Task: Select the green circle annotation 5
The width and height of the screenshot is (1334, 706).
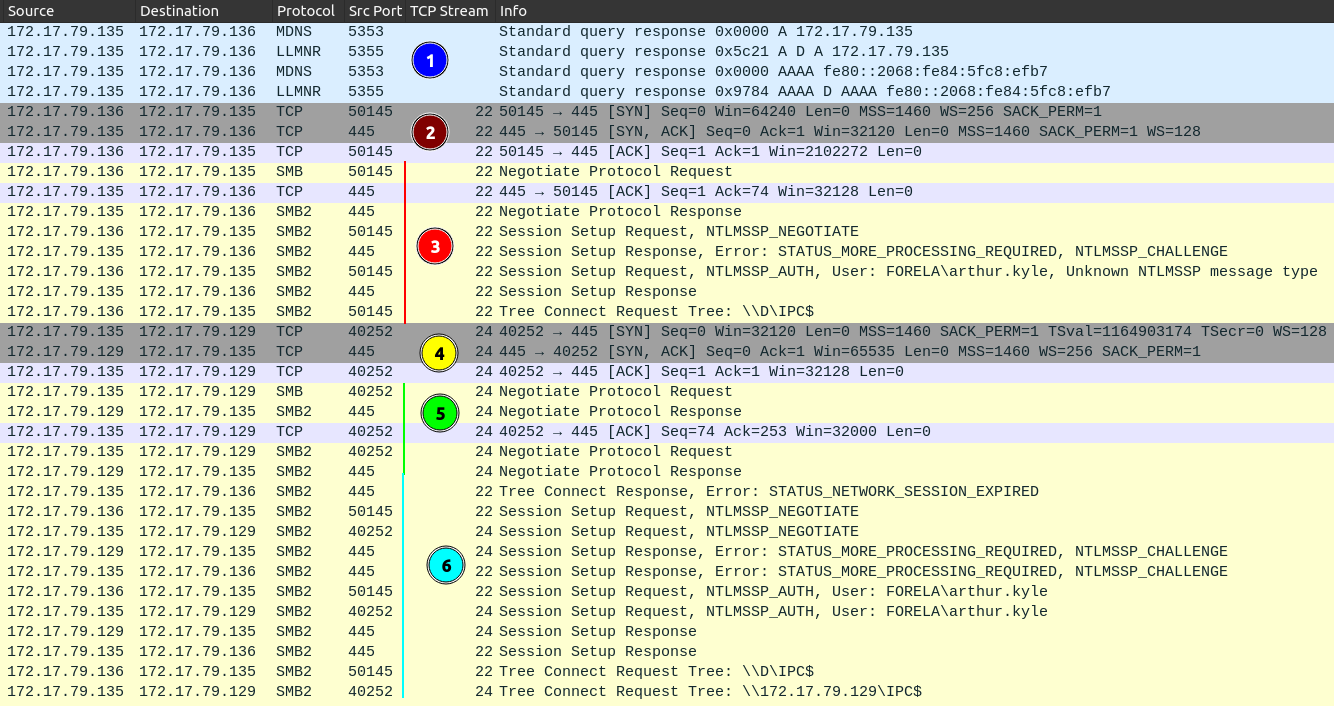Action: point(439,412)
